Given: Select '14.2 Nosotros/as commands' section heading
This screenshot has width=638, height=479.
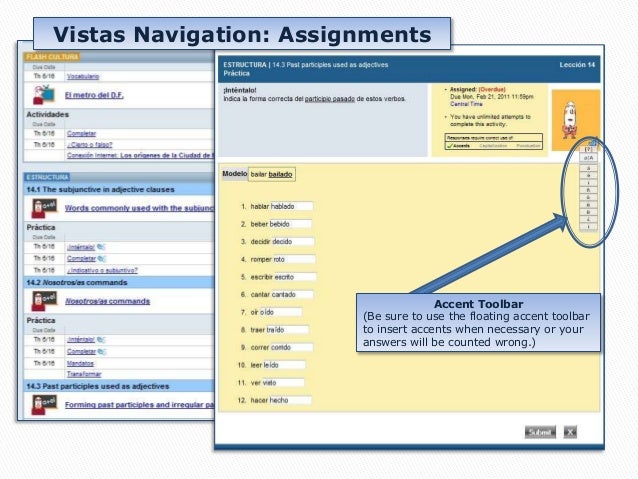Looking at the screenshot, I should click(x=77, y=282).
